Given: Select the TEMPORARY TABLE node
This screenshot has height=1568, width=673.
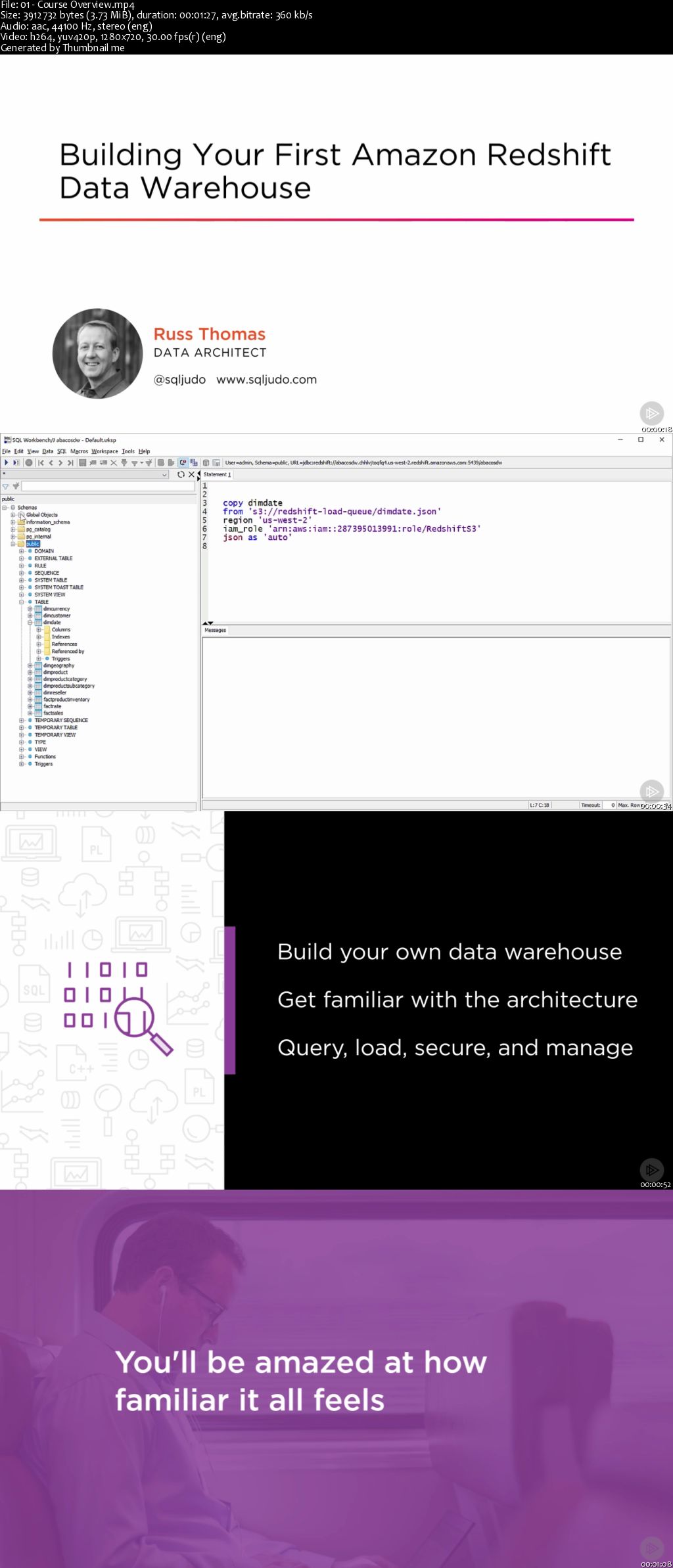Looking at the screenshot, I should click(56, 728).
